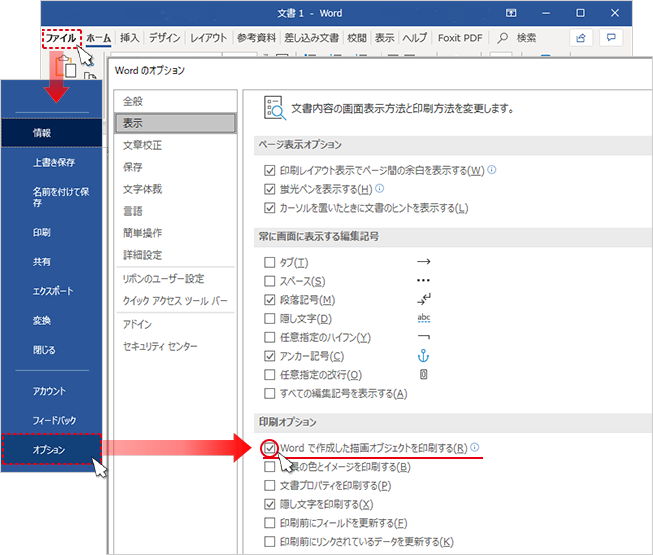The height and width of the screenshot is (555, 653).
Task: Click the anchor symbol icon
Action: (422, 356)
